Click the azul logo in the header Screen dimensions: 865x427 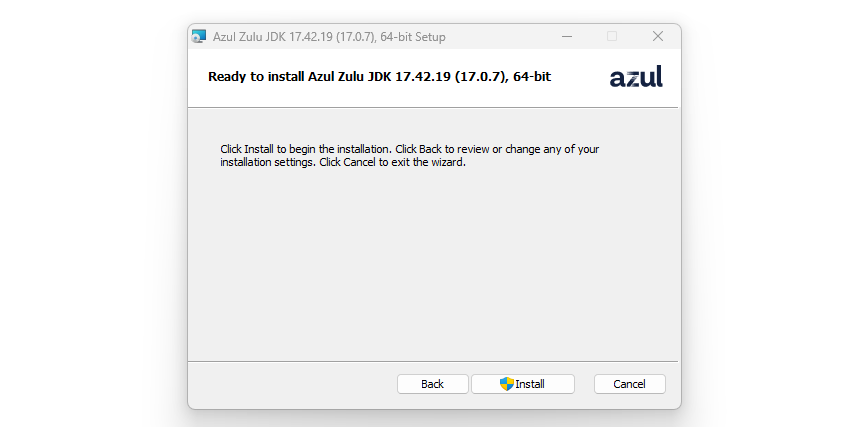coord(636,77)
